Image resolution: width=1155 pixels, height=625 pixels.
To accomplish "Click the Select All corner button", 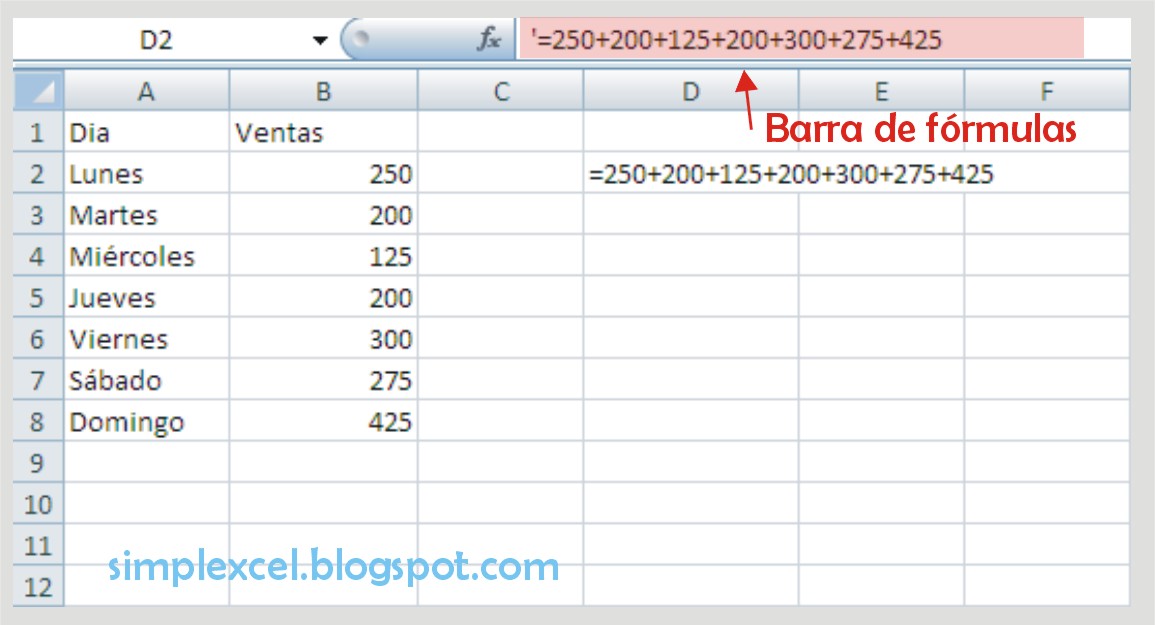I will coord(36,91).
